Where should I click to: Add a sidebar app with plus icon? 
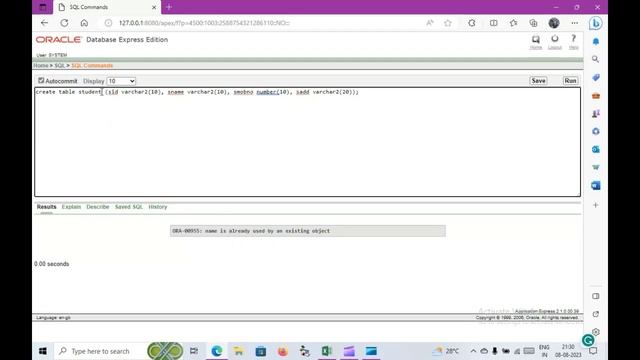point(596,205)
